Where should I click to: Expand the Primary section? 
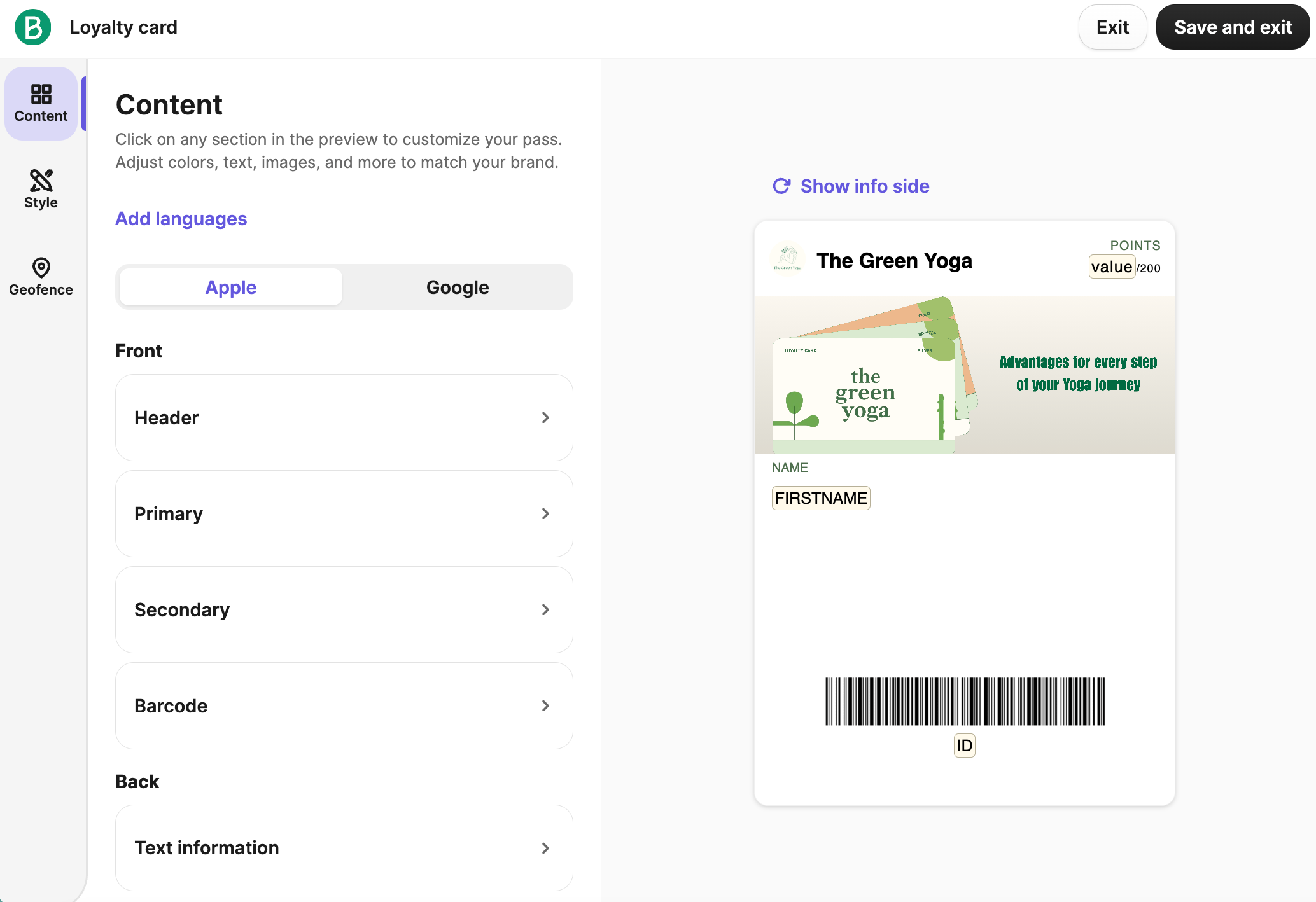(344, 513)
